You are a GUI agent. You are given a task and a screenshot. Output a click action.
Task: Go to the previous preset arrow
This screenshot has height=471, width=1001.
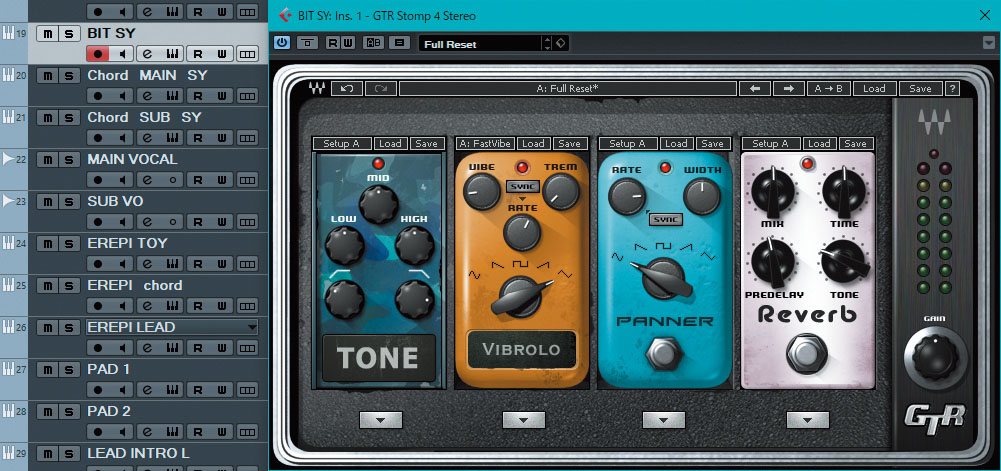[x=755, y=89]
